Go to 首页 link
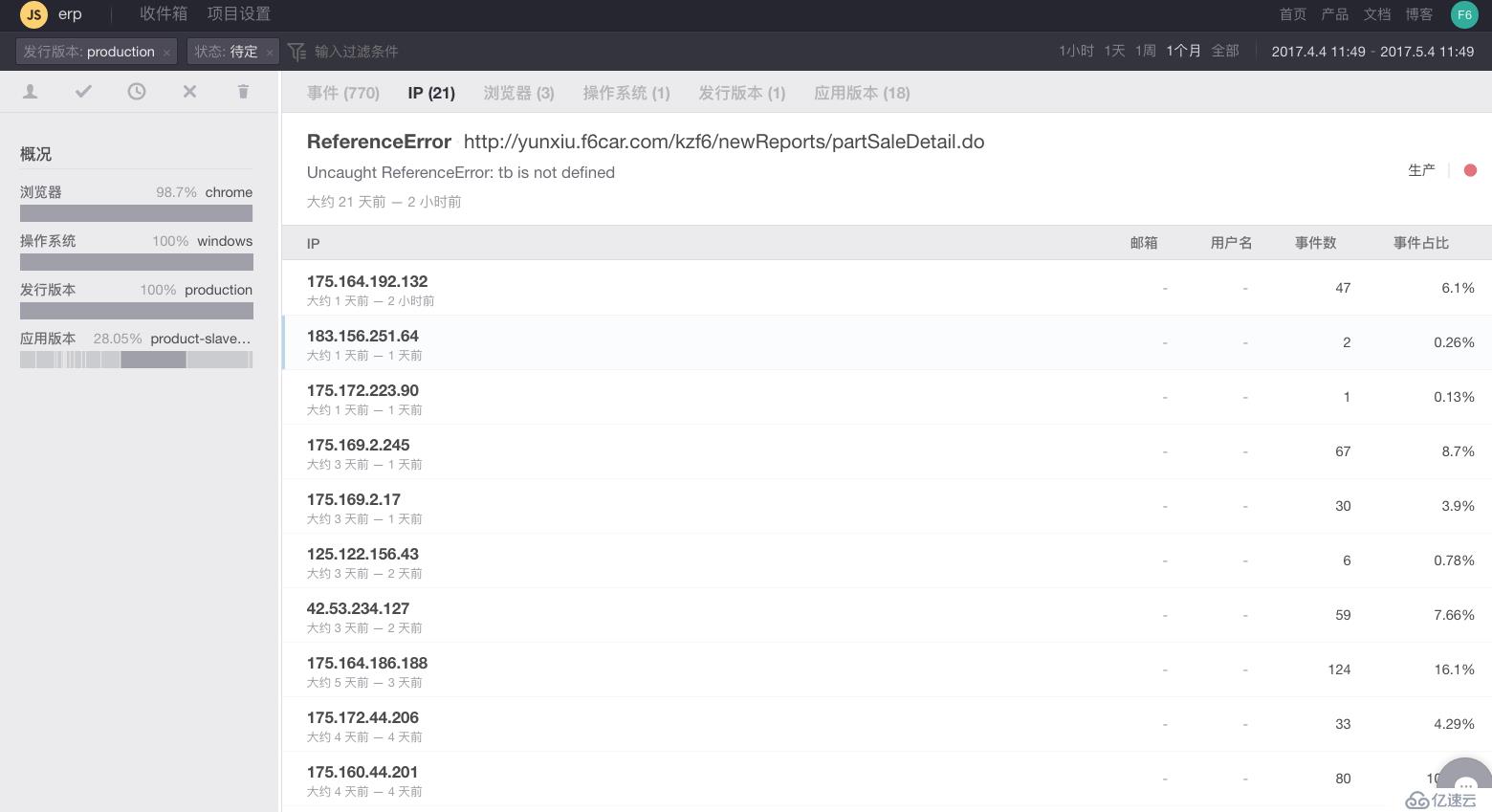1492x812 pixels. point(1293,14)
